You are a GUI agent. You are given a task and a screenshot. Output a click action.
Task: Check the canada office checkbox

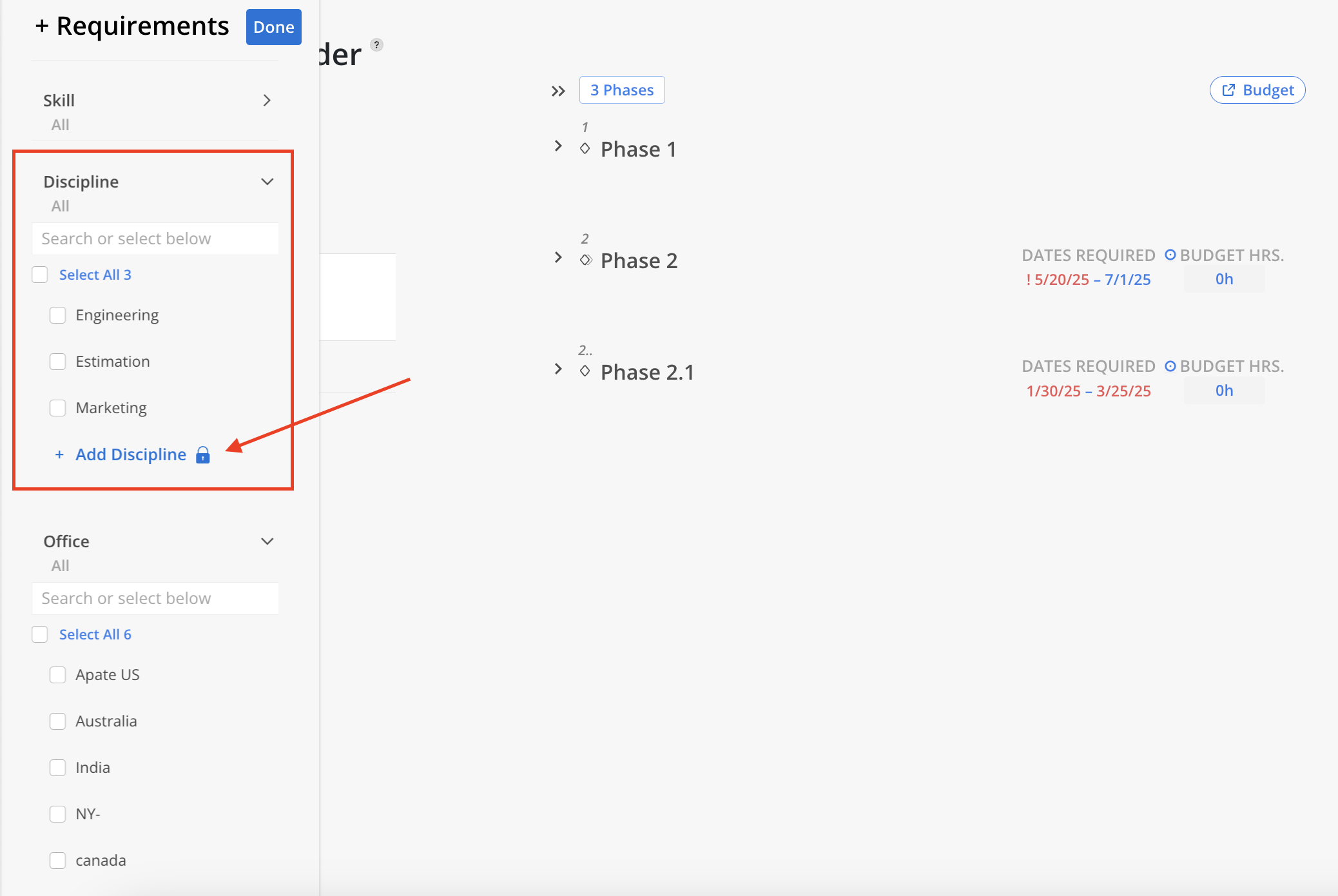(x=58, y=861)
